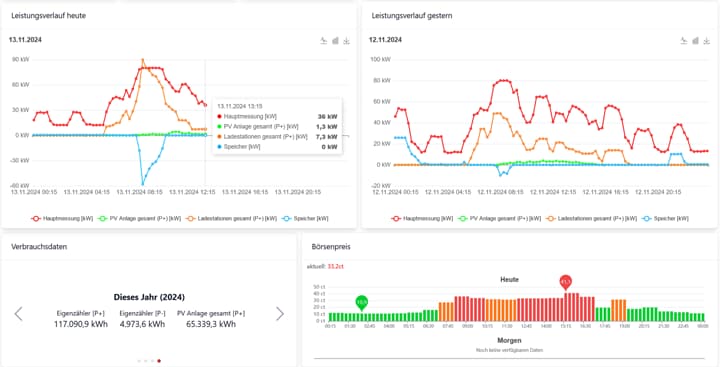
Task: Select the third Verbrauchsdaten carousel dot
Action: [152, 361]
